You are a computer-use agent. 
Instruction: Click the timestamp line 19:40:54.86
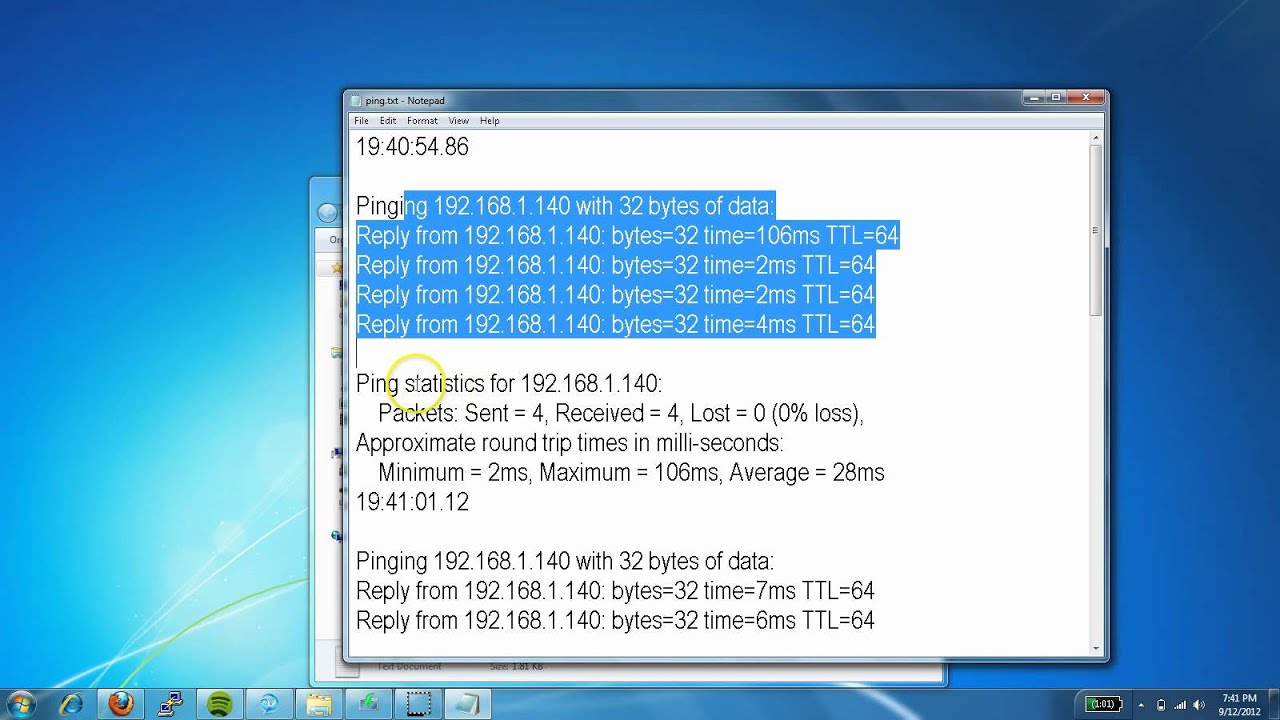coord(412,147)
